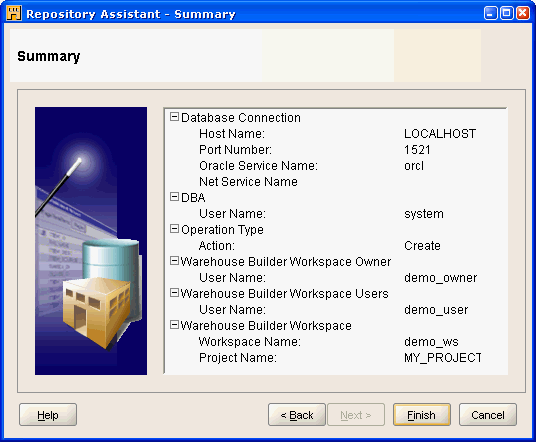Screen dimensions: 536x442
Task: Select the User Name: label under DBA
Action: (232, 214)
